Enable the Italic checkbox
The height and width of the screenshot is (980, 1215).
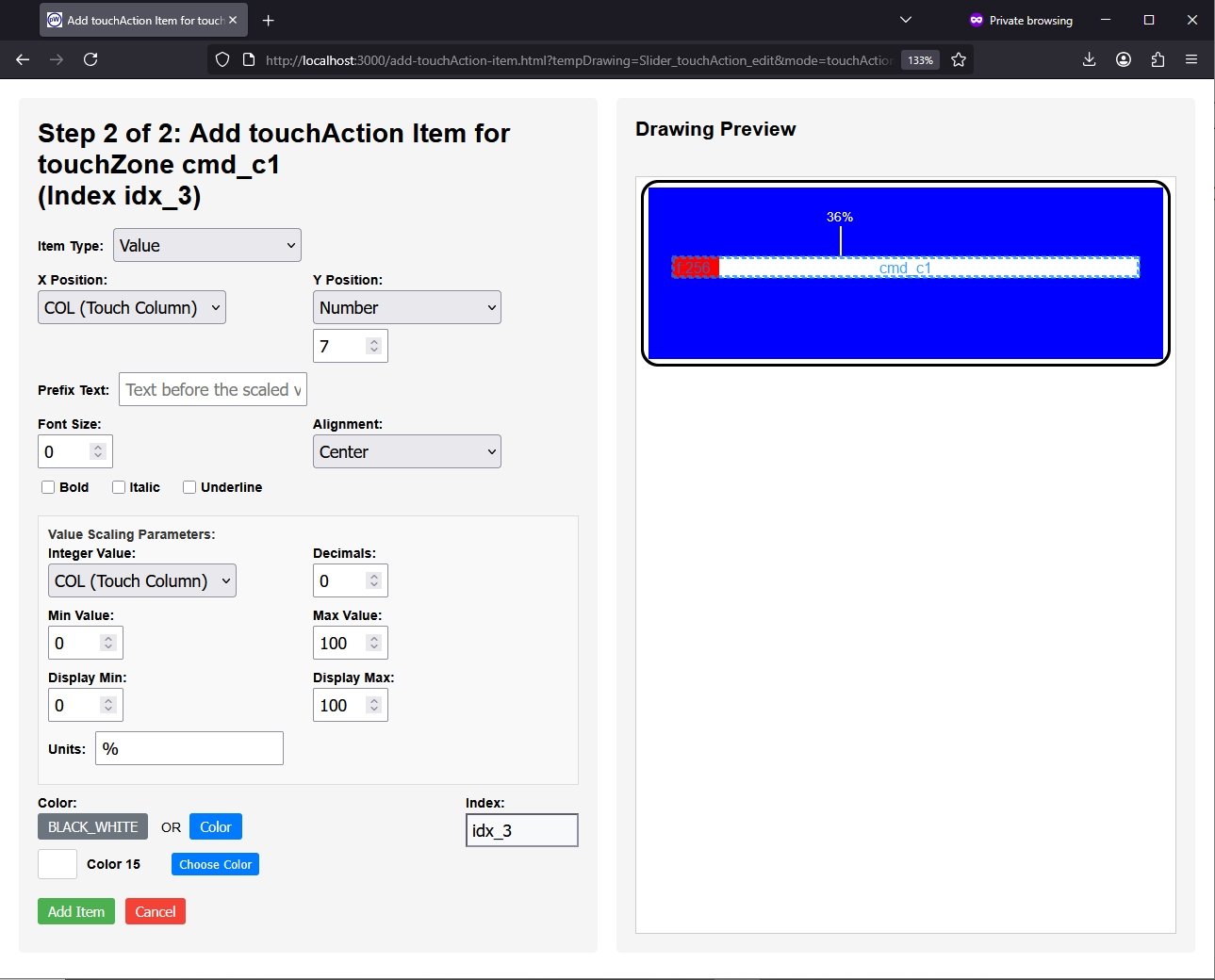(119, 487)
